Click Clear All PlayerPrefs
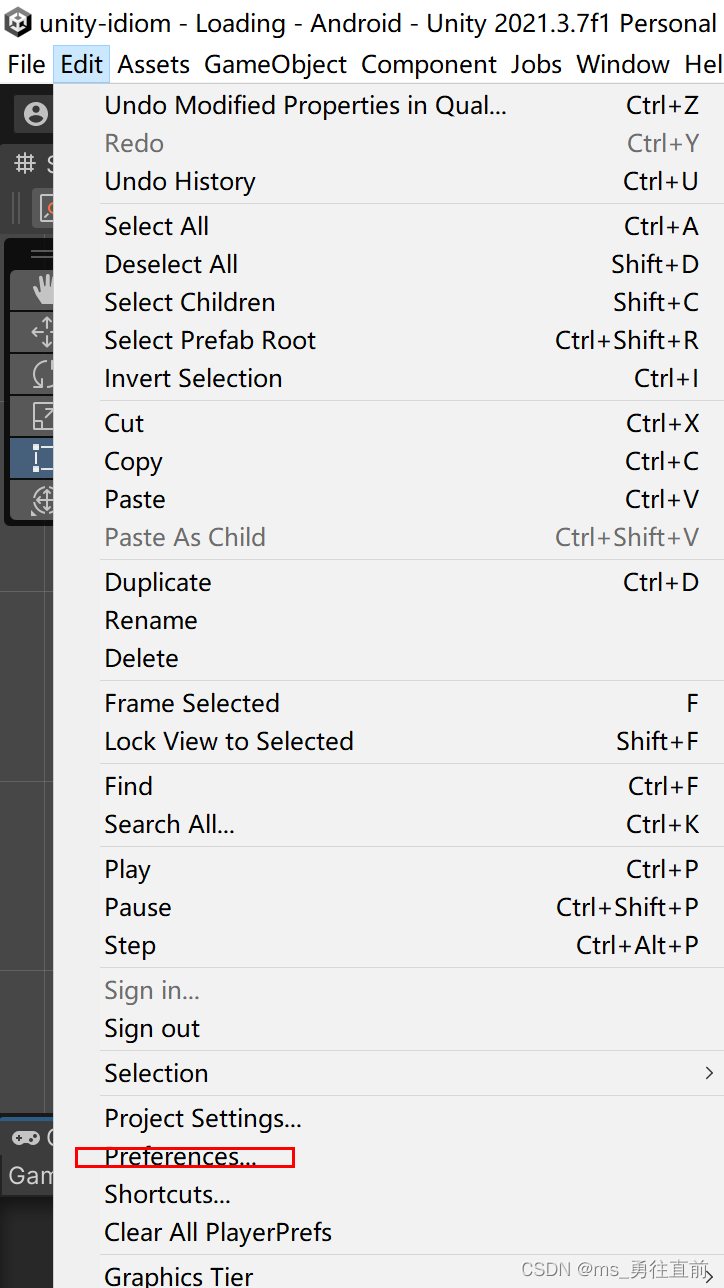724x1288 pixels. [x=218, y=1233]
